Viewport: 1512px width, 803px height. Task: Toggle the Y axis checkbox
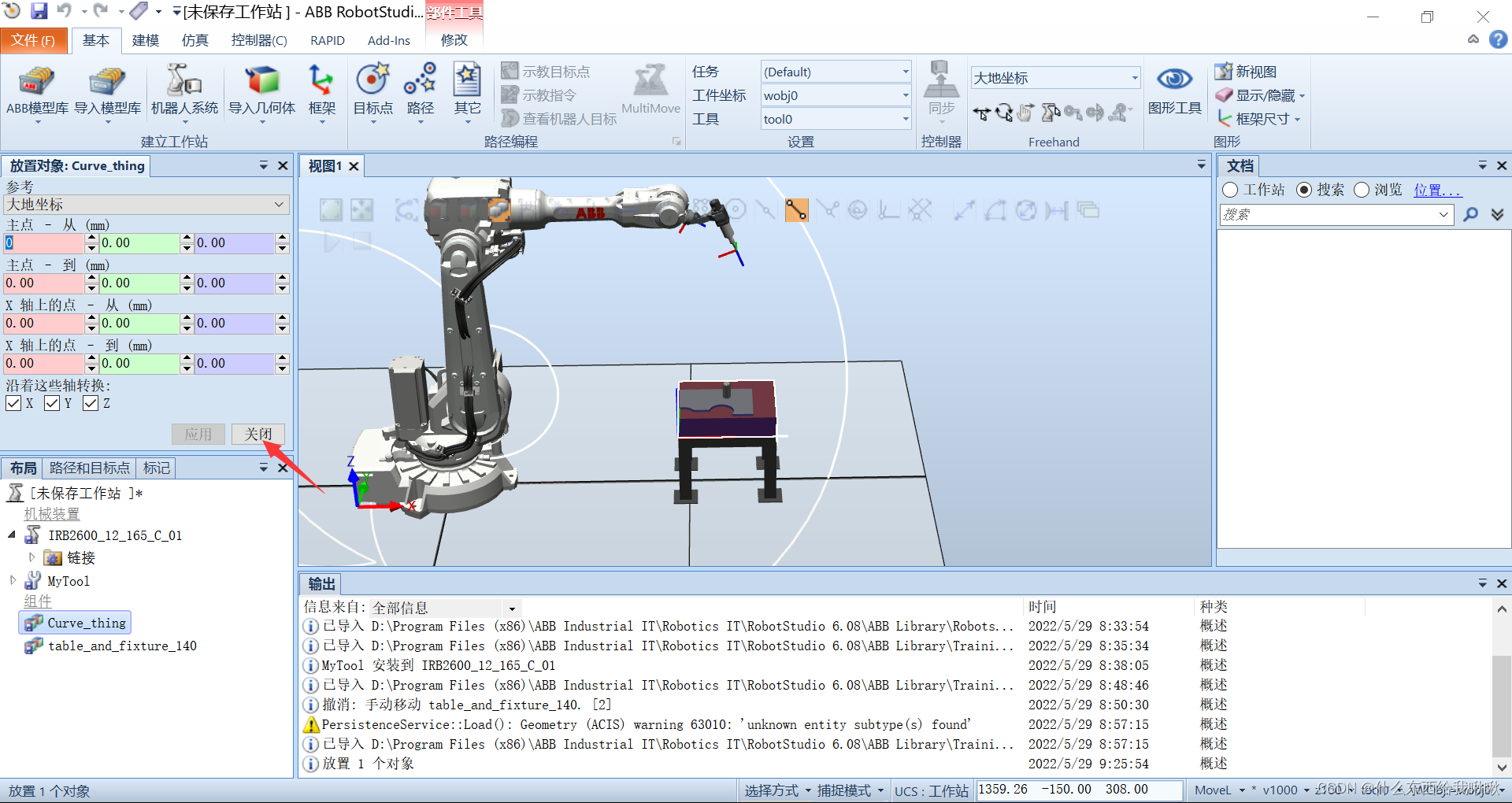[52, 403]
